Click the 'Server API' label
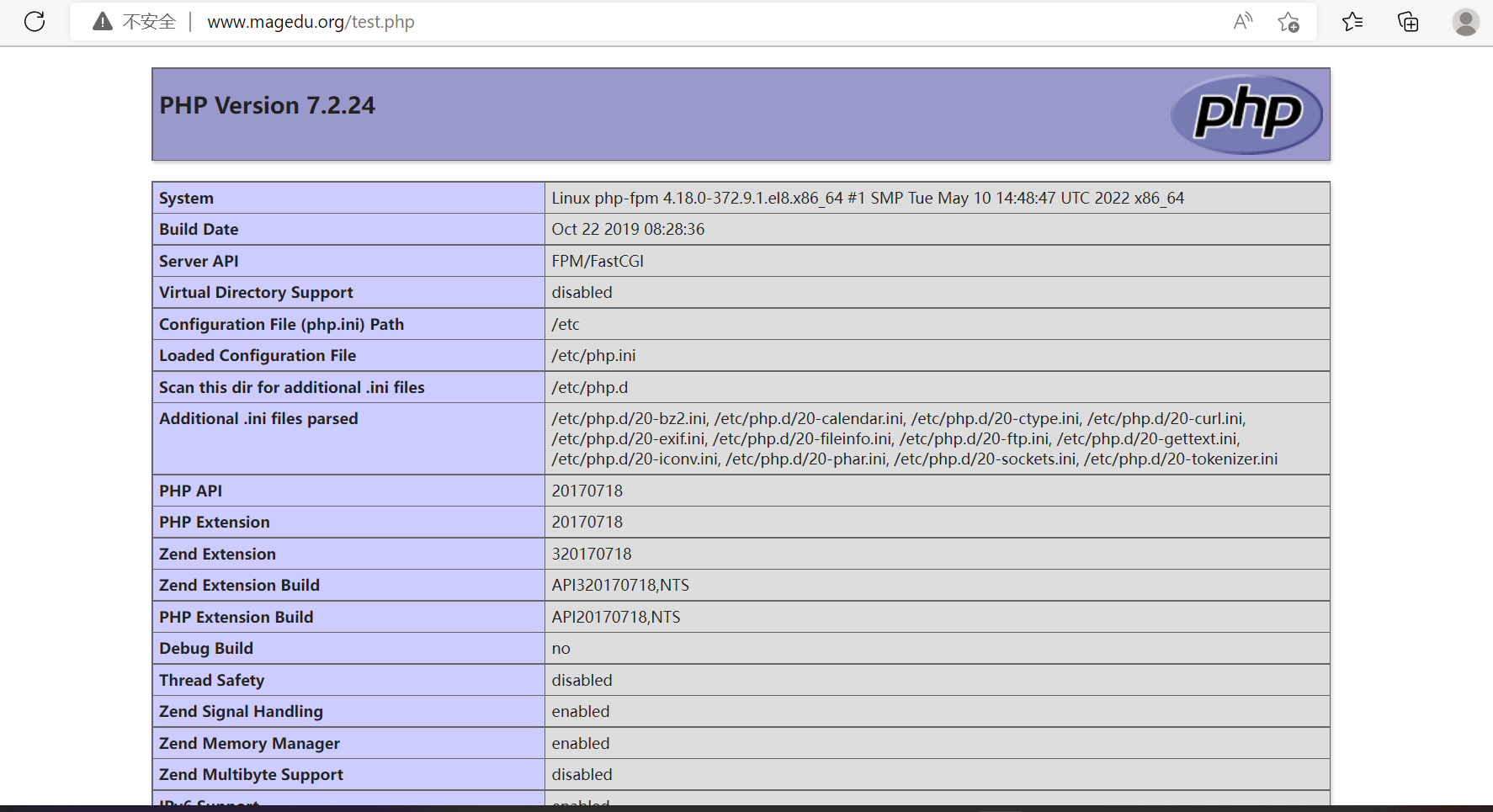 199,261
